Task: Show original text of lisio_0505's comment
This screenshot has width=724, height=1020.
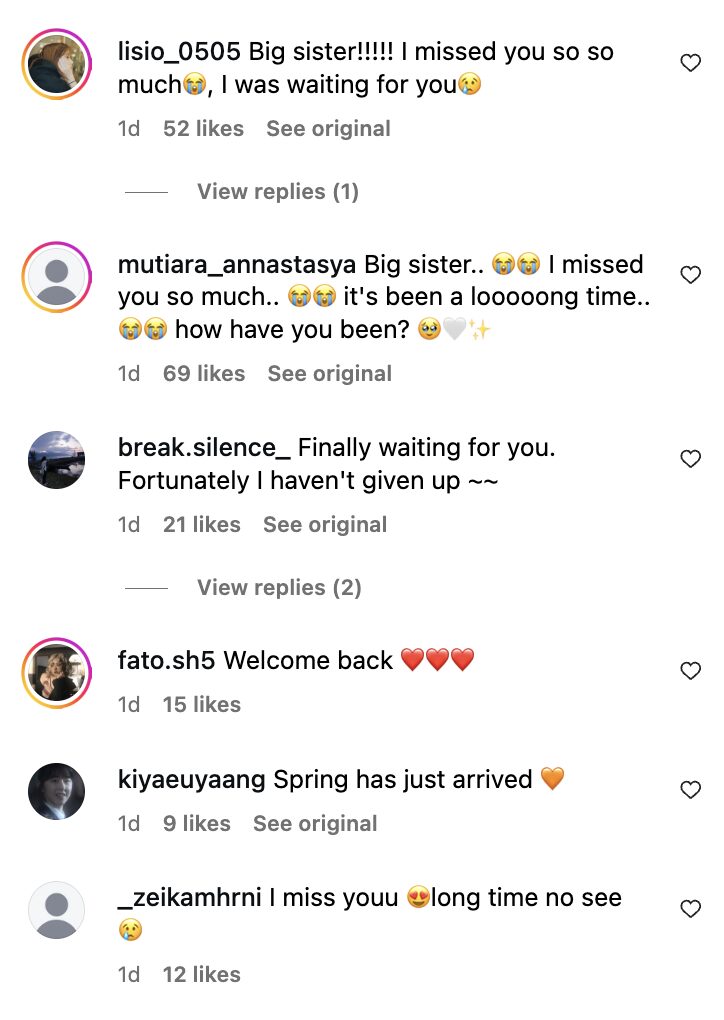Action: (x=328, y=129)
